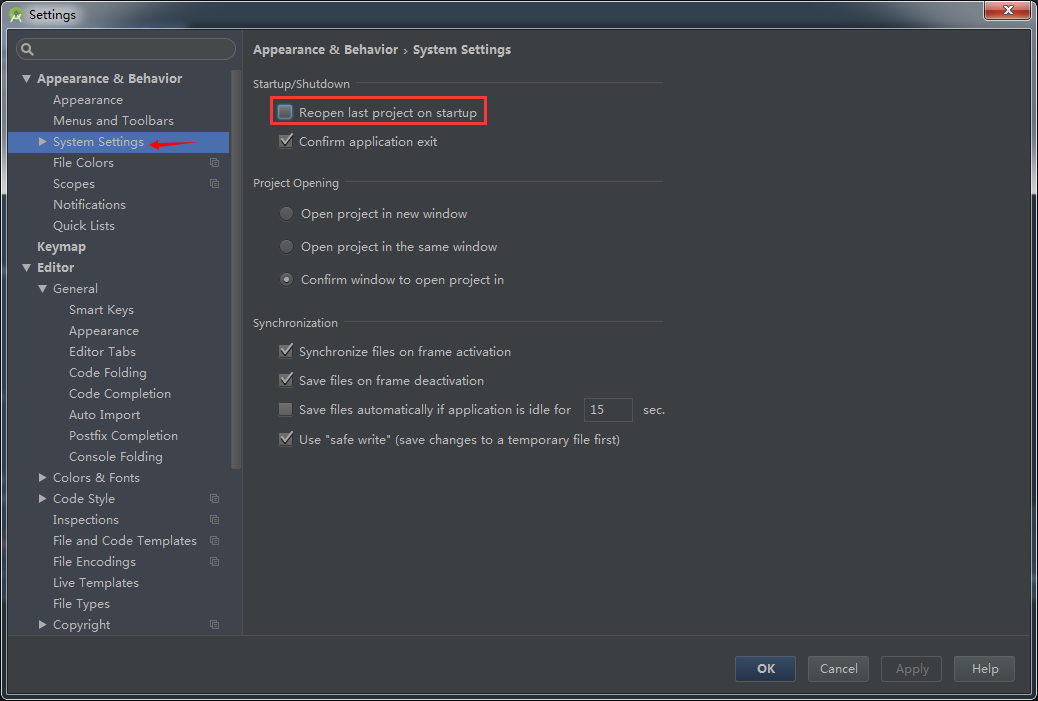Select File Encodings in the tree
The height and width of the screenshot is (701, 1038).
94,561
